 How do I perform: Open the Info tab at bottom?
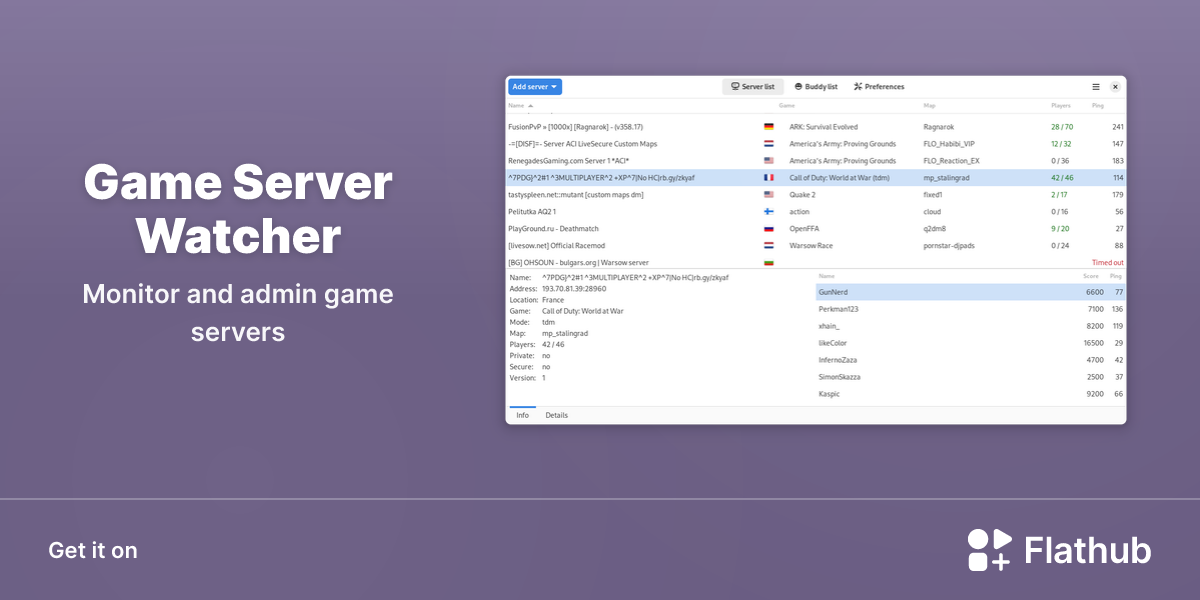point(522,415)
